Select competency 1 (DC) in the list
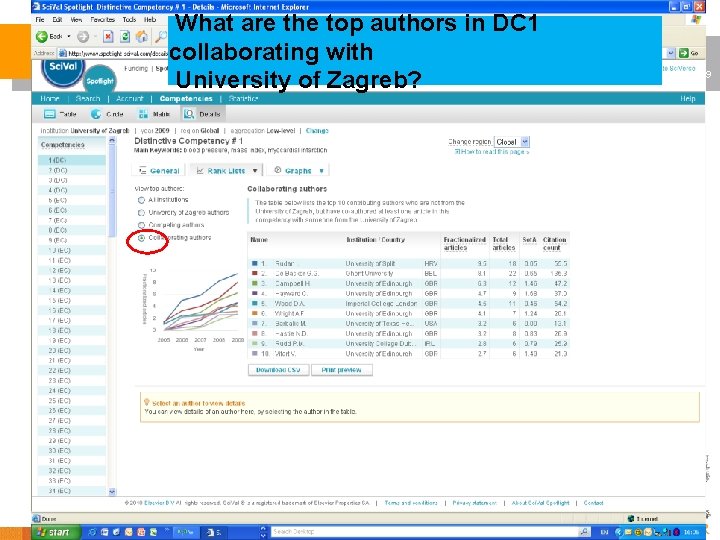Image resolution: width=720 pixels, height=540 pixels. 72,160
